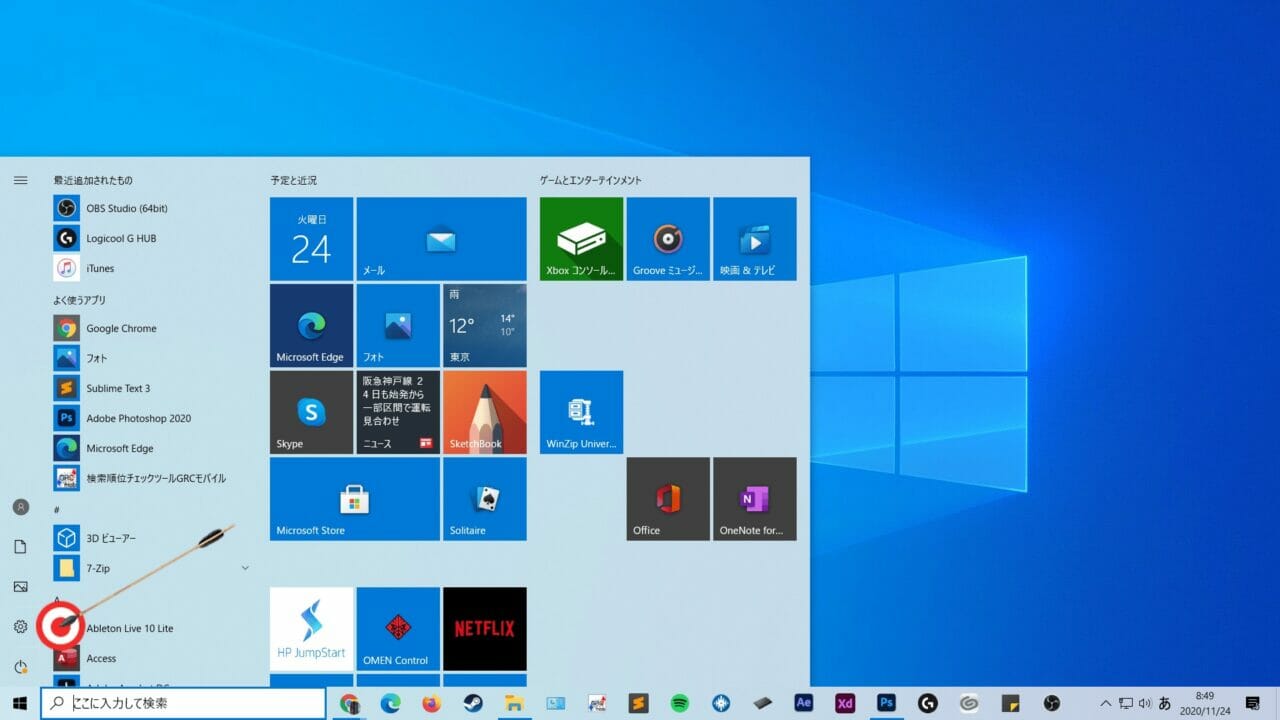1280x720 pixels.
Task: Launch the NETFLIX tile
Action: point(485,628)
